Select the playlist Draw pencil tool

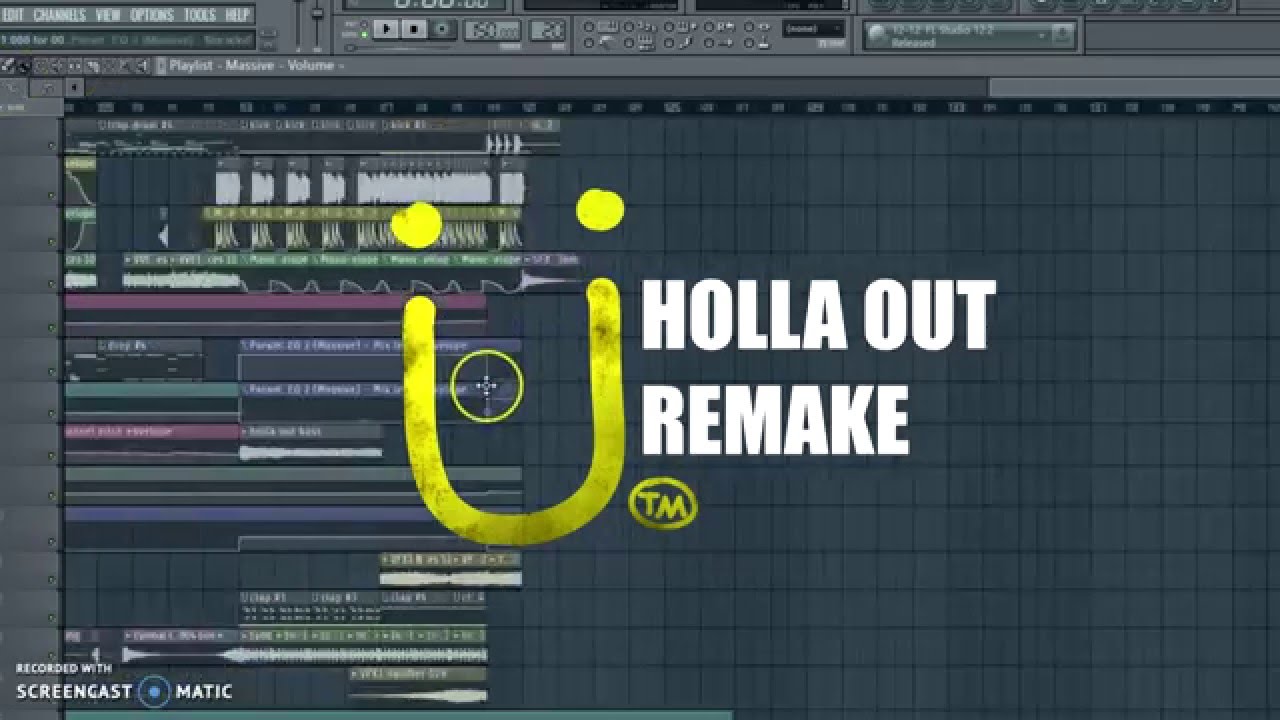tap(7, 66)
